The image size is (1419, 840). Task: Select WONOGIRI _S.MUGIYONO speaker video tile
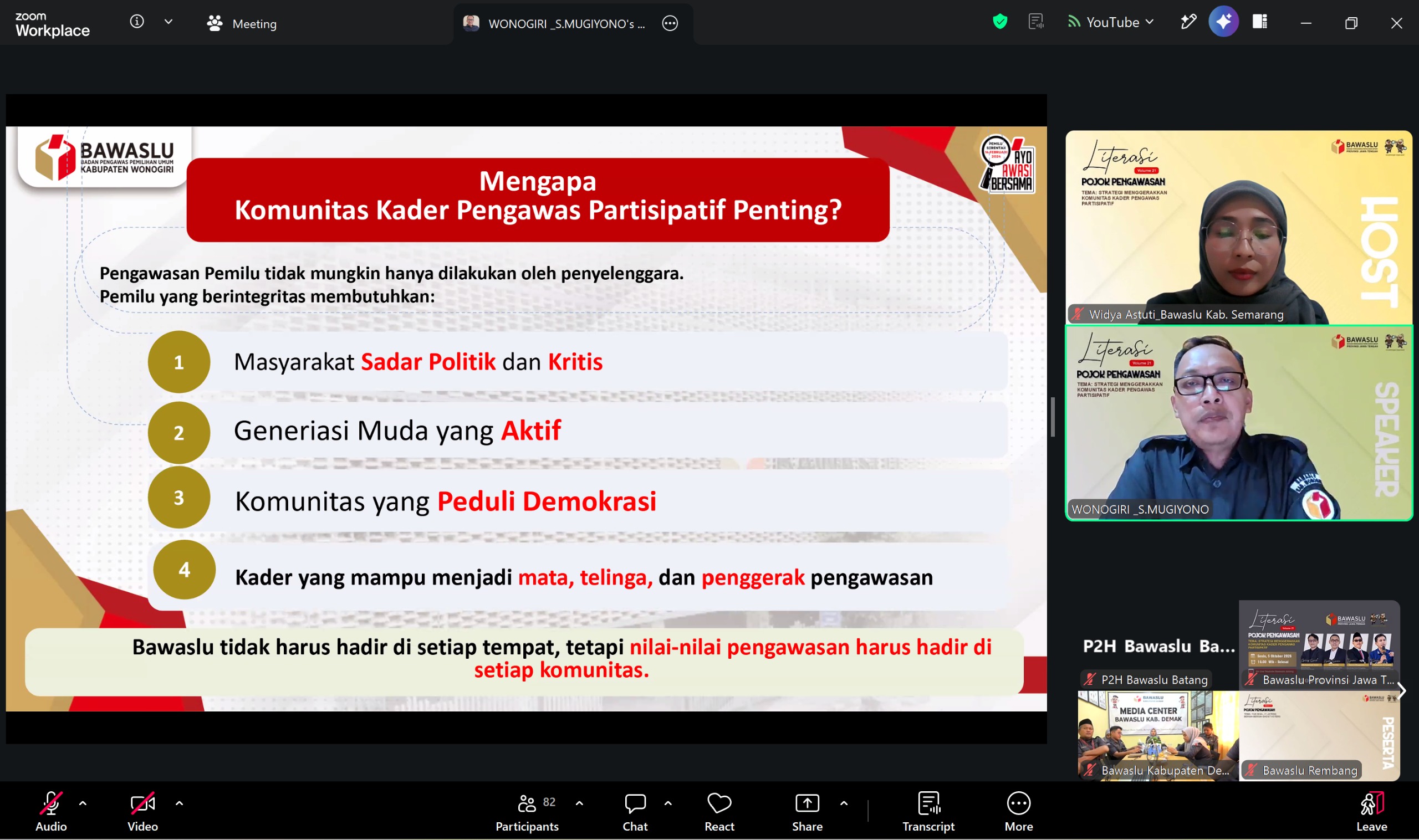(1238, 423)
